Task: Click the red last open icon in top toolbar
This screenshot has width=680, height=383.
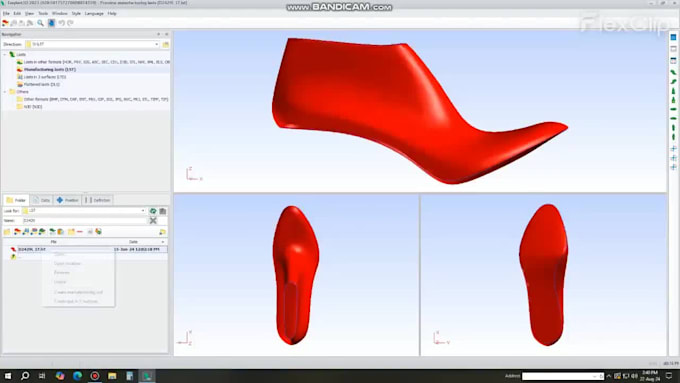Action: [5, 23]
